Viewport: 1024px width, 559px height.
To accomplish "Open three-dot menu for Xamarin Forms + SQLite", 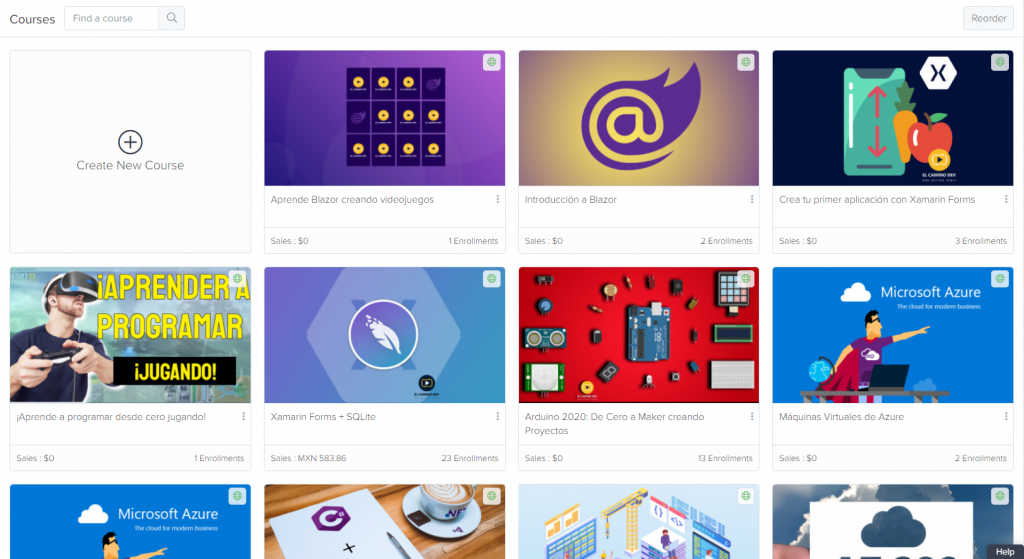I will pyautogui.click(x=498, y=417).
